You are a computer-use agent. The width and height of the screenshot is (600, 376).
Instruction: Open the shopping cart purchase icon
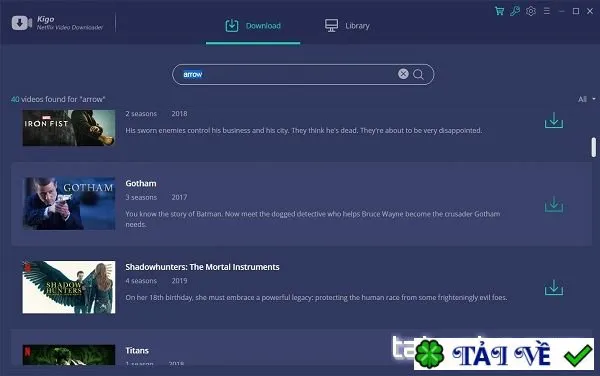[x=499, y=11]
